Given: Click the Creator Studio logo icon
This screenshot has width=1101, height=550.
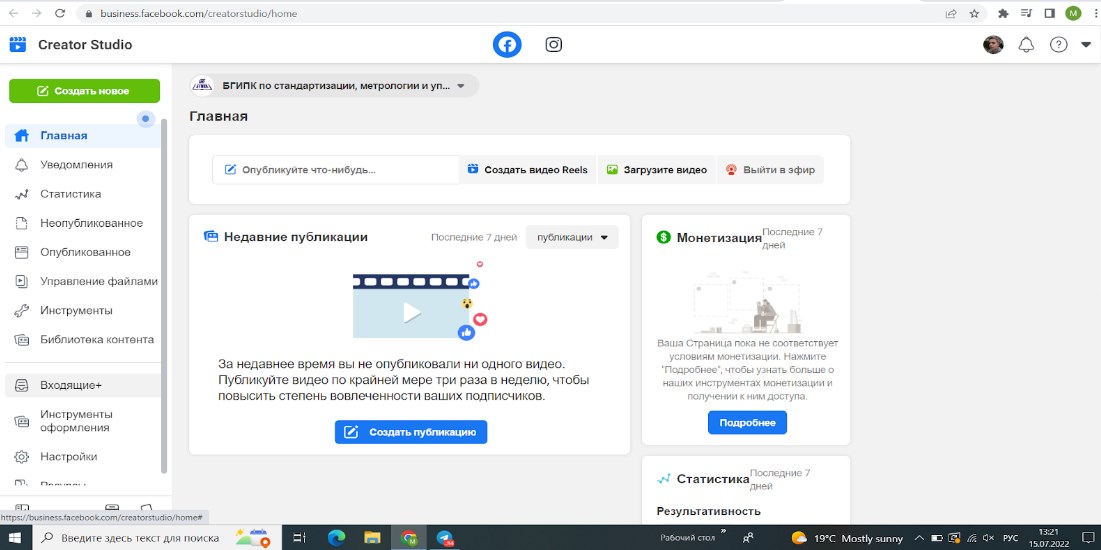Looking at the screenshot, I should click(x=18, y=45).
